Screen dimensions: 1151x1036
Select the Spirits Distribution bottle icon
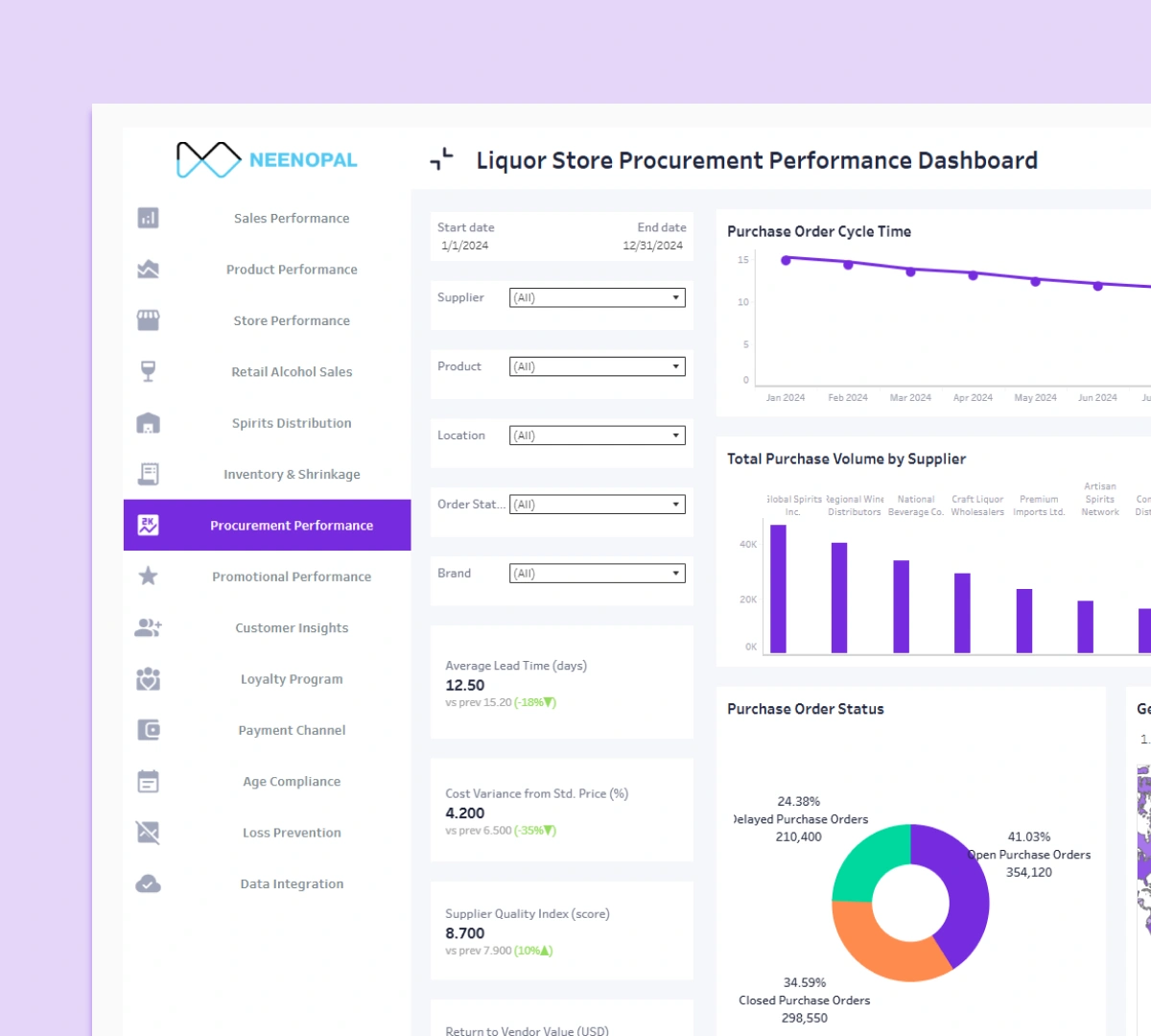tap(149, 422)
